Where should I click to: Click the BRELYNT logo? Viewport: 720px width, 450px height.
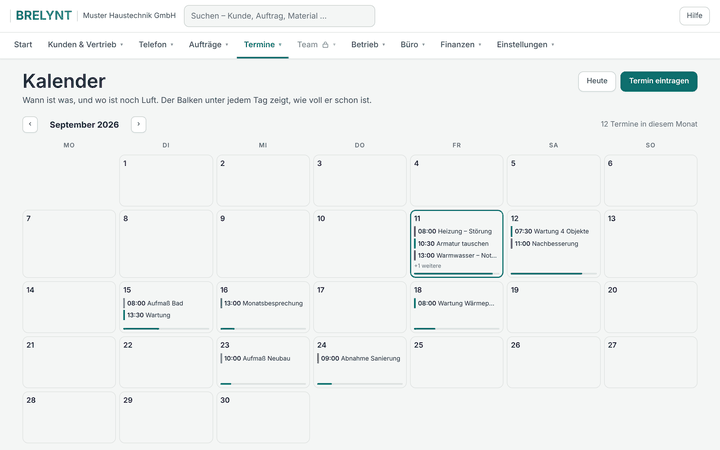(x=44, y=16)
